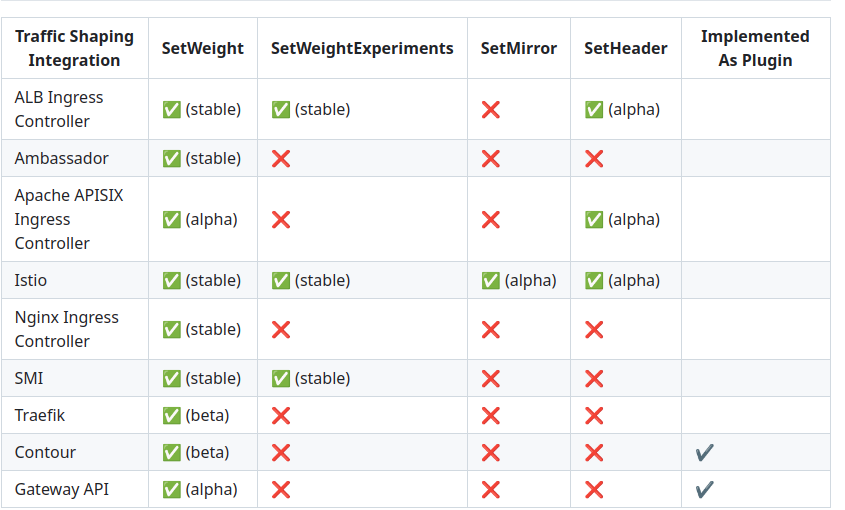Select the Istio row label
The image size is (845, 510).
pos(31,281)
